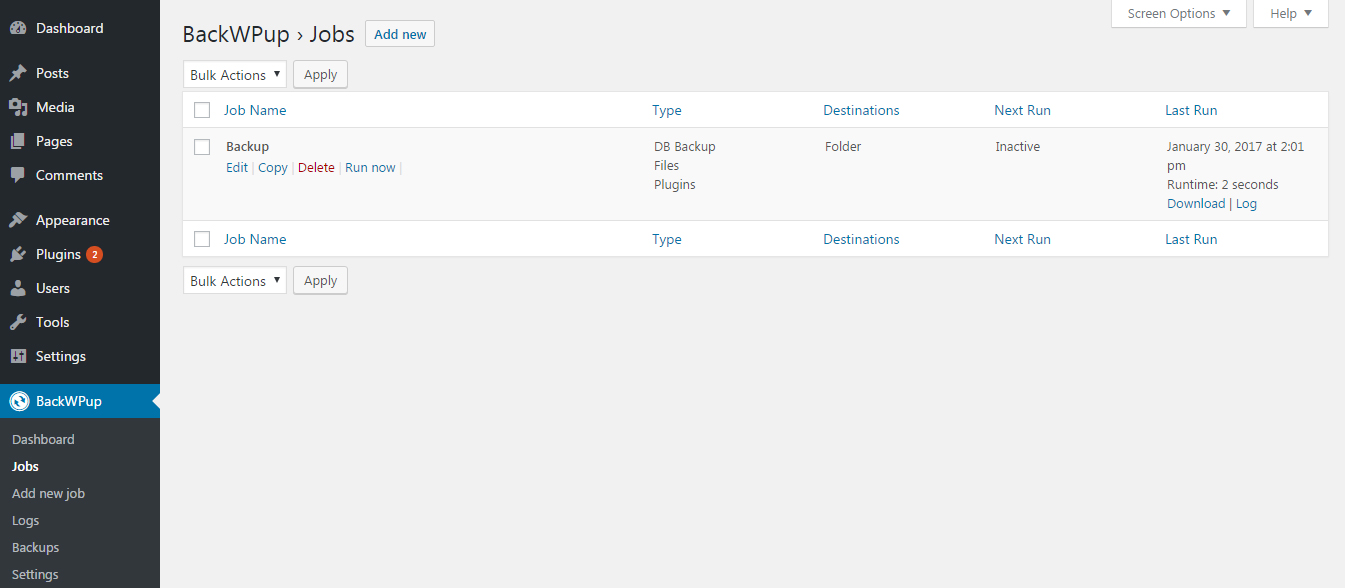The height and width of the screenshot is (588, 1345).
Task: Click the Appearance paintbrush icon
Action: pyautogui.click(x=18, y=220)
